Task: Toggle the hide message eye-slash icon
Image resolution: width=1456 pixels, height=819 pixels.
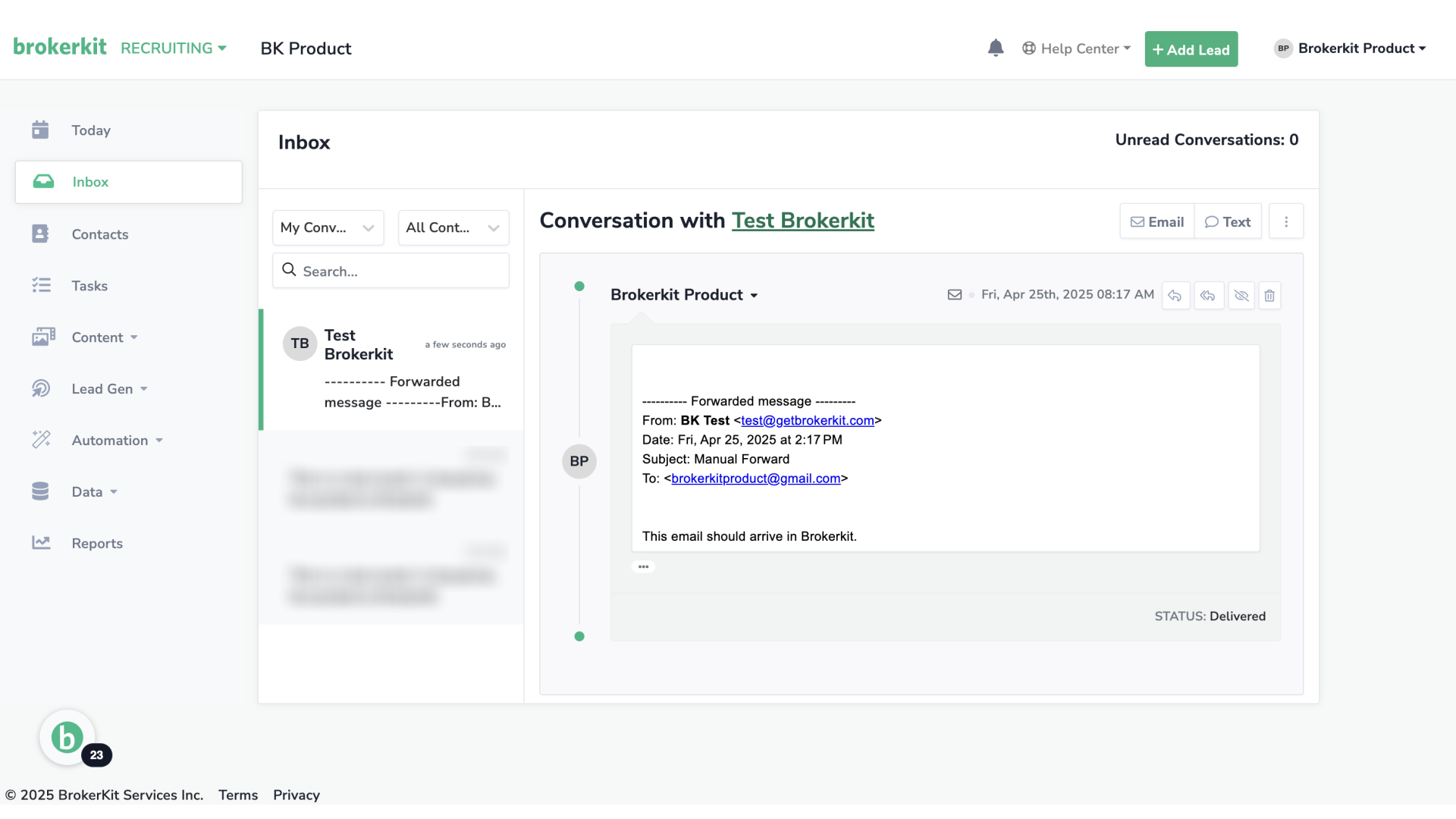Action: [x=1241, y=295]
